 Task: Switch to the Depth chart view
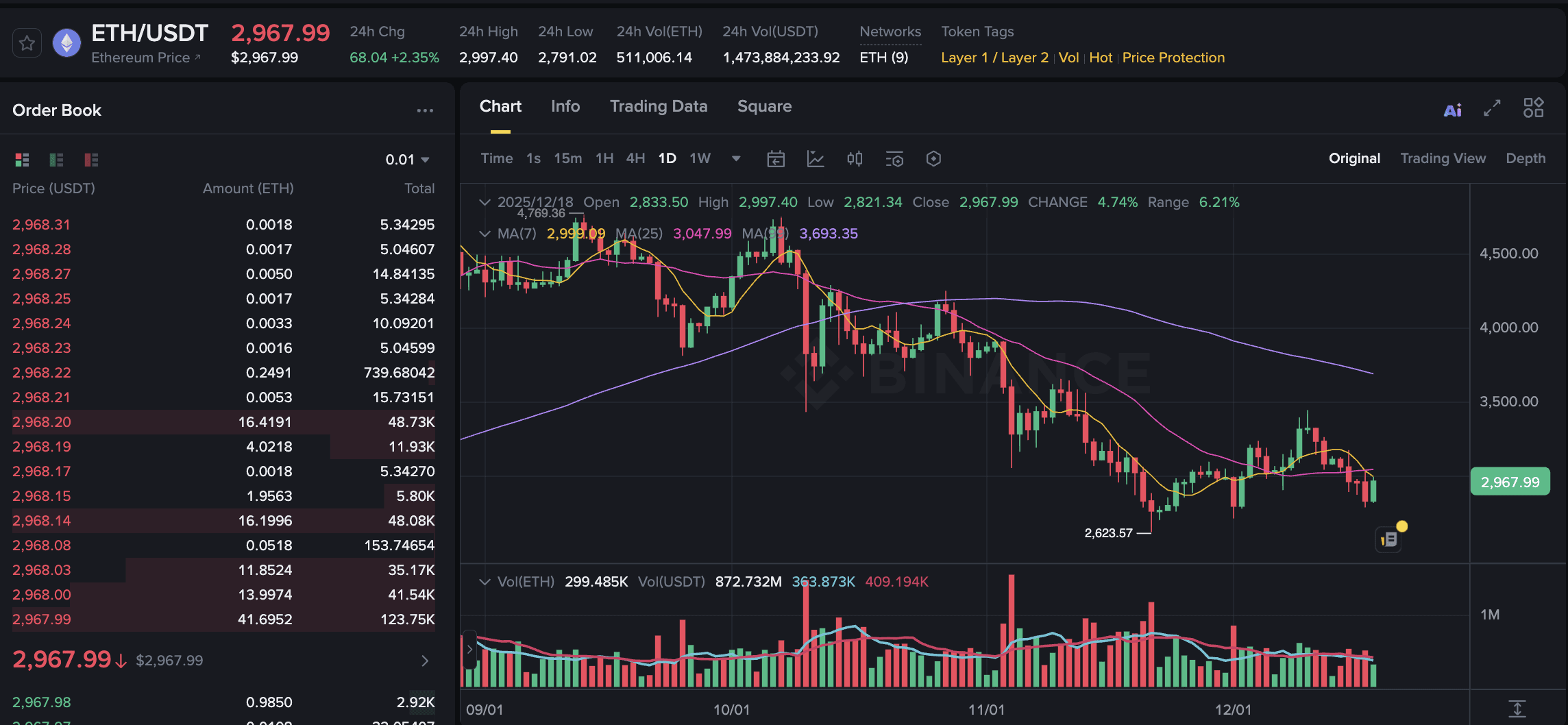click(1525, 158)
